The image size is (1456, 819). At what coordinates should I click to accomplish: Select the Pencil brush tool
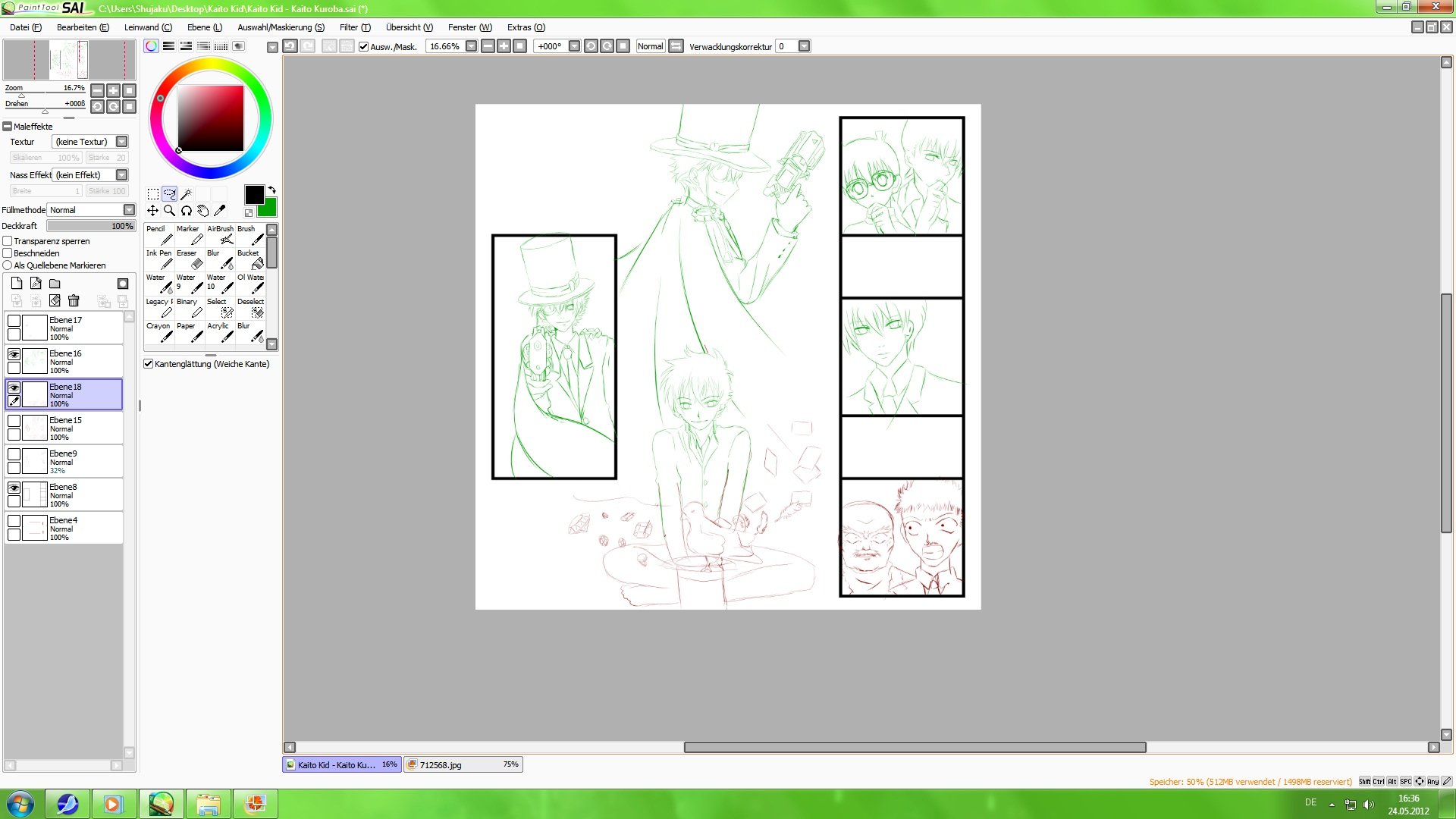point(159,235)
